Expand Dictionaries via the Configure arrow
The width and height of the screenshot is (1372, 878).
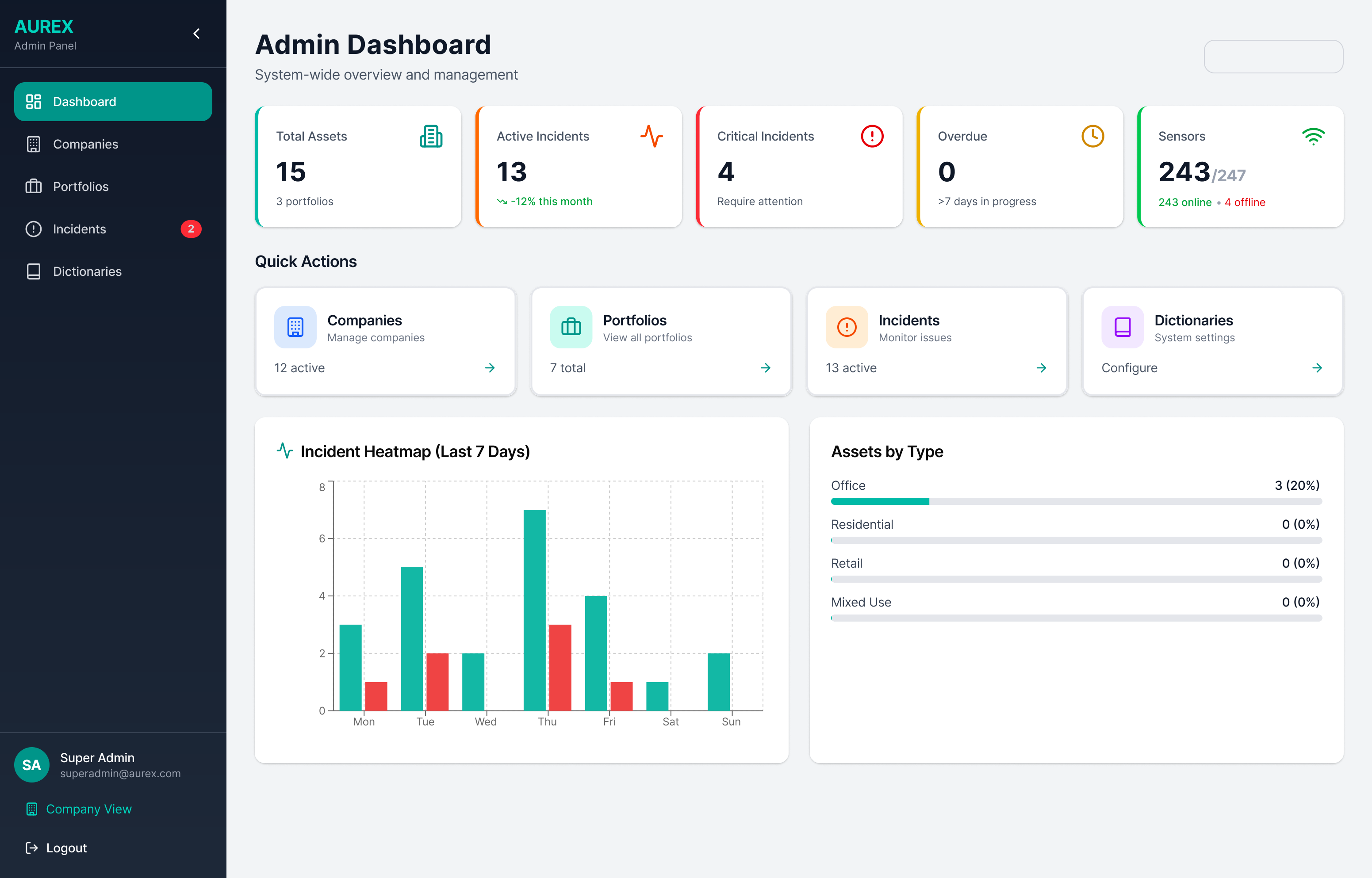pyautogui.click(x=1317, y=368)
